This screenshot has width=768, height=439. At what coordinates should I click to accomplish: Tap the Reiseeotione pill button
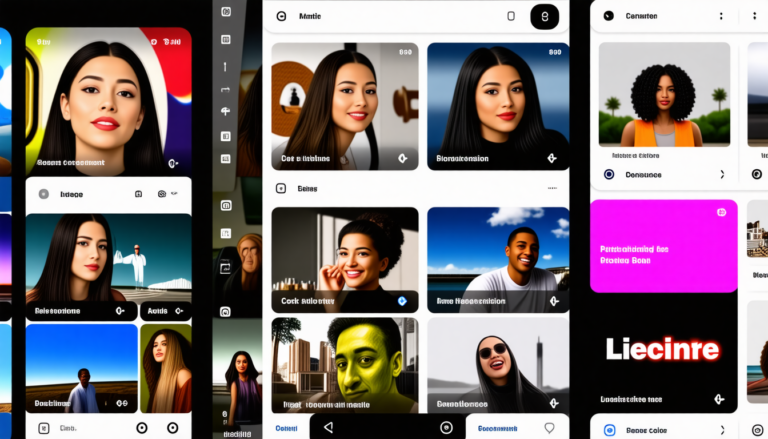tap(81, 311)
